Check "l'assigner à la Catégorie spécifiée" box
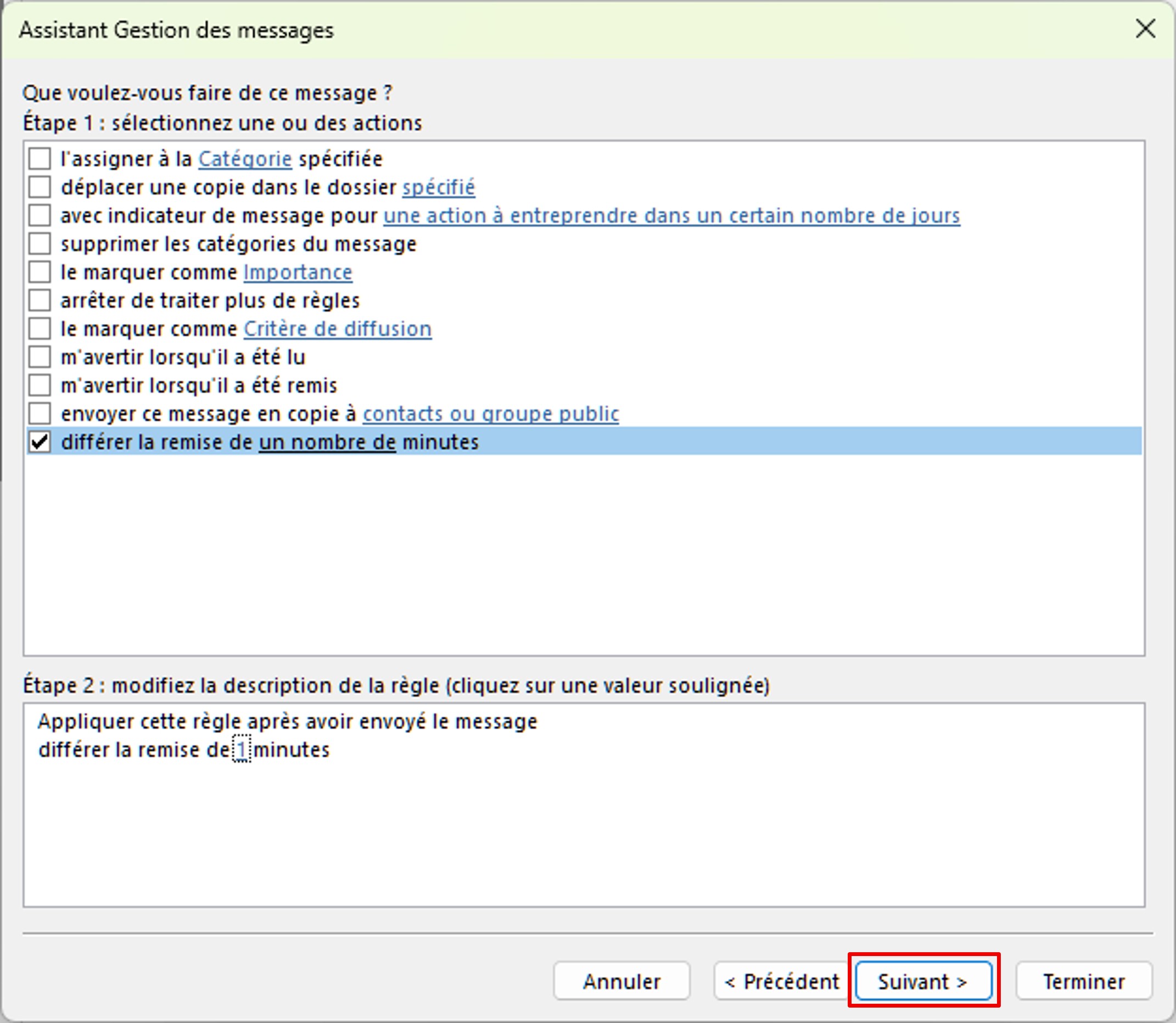Viewport: 1176px width, 1023px height. [x=40, y=159]
